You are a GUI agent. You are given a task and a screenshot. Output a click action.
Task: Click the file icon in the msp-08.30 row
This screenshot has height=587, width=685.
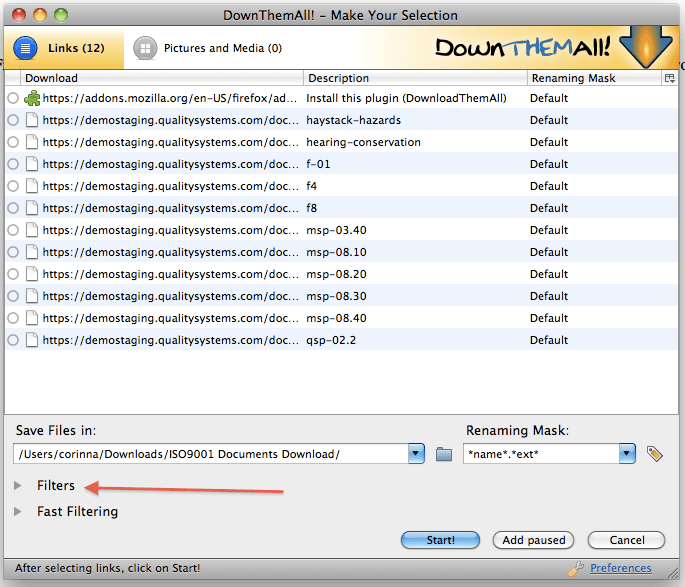tap(32, 296)
